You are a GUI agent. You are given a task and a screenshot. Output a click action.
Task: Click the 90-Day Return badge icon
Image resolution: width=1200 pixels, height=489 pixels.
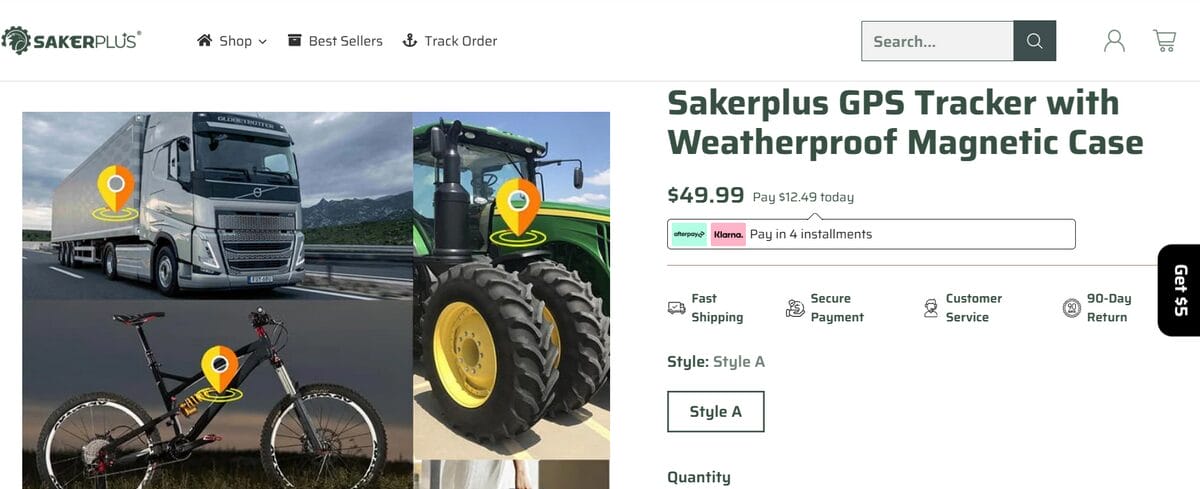click(x=1072, y=308)
